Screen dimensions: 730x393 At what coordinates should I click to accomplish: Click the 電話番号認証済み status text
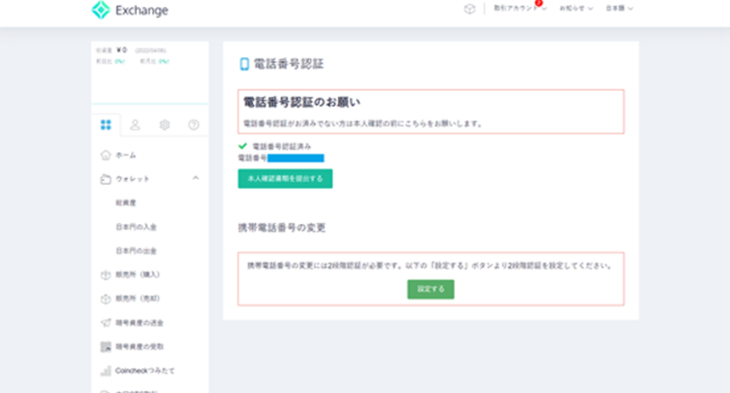point(282,146)
